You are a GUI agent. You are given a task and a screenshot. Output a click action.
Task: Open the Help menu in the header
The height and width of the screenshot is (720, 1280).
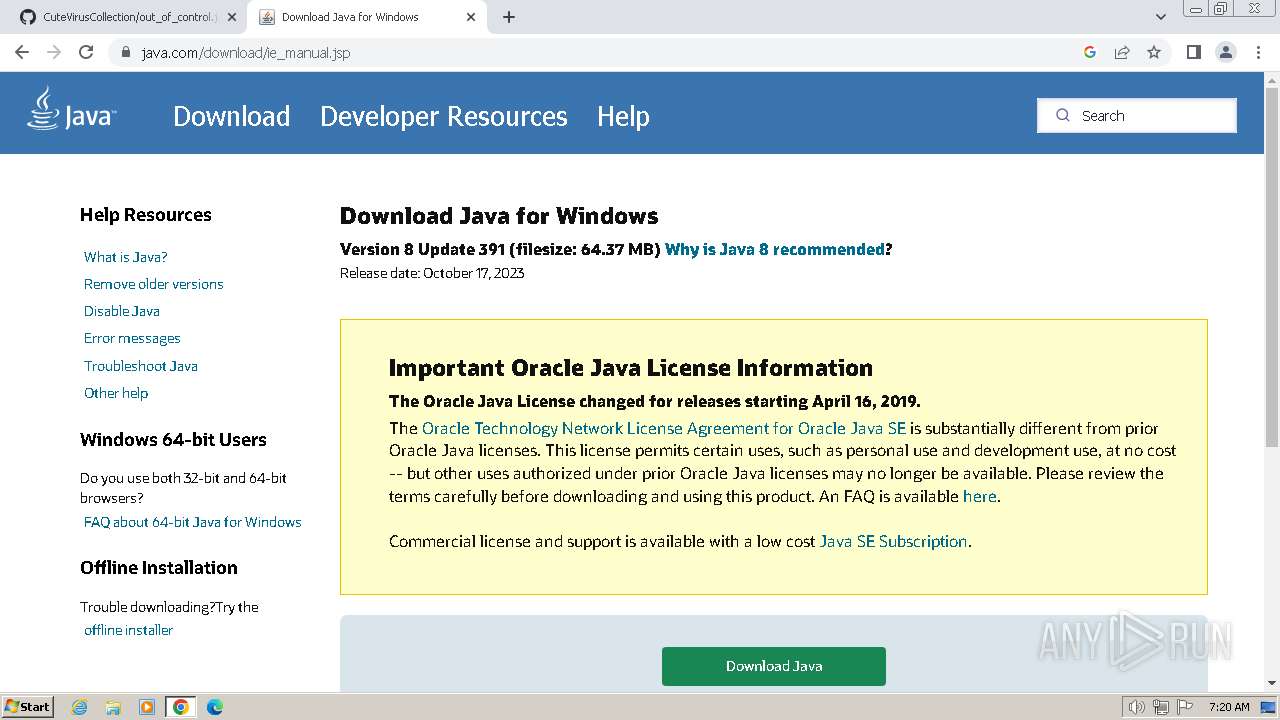(x=623, y=116)
